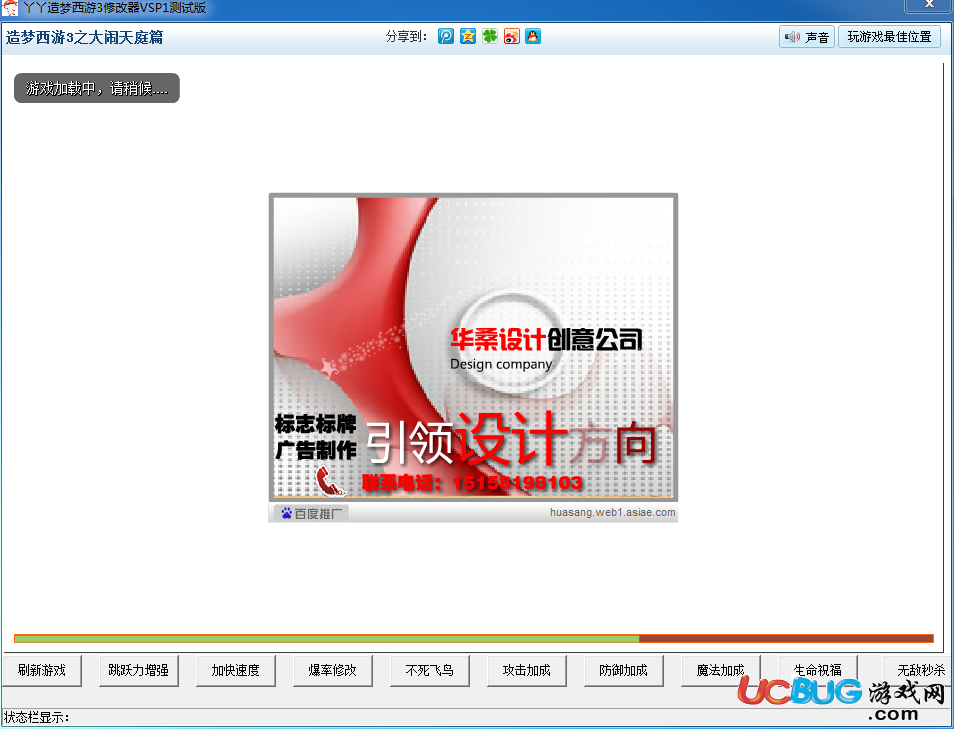Viewport: 954px width, 729px height.
Task: Share to Sina Weibo using the red icon
Action: [x=512, y=37]
